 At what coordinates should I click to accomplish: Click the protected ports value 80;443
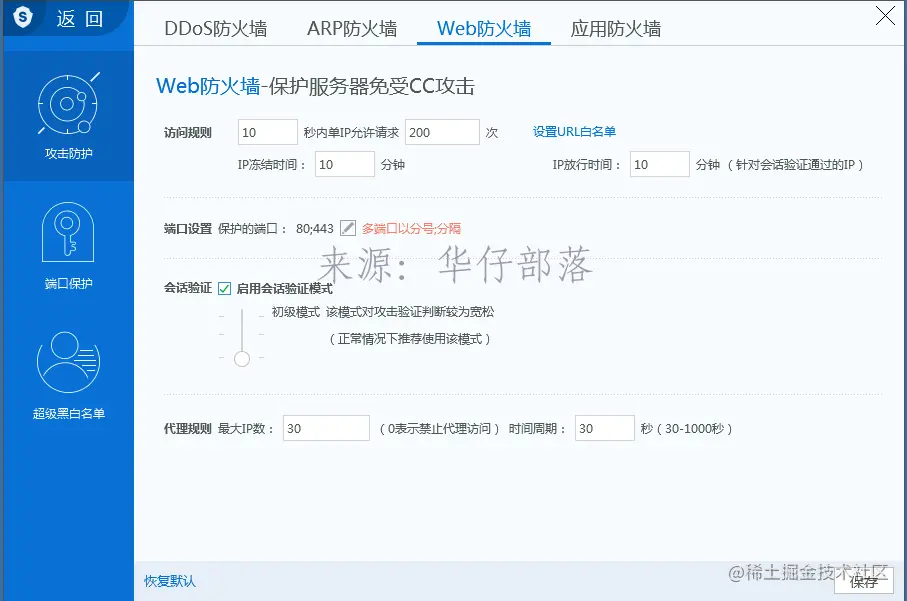315,228
